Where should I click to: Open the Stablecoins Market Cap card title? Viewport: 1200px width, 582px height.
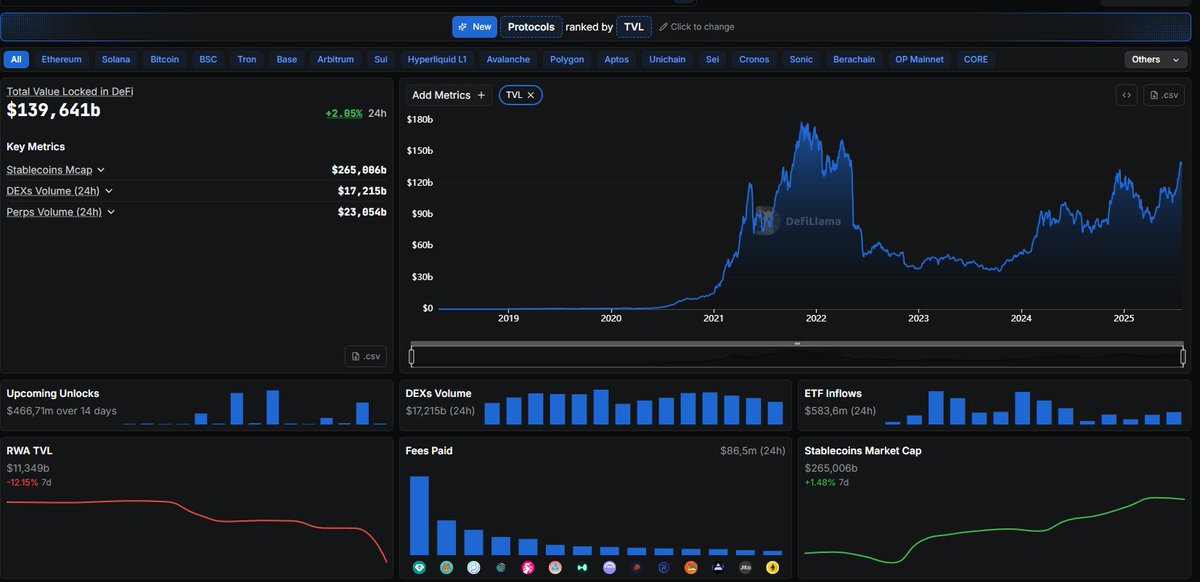863,451
